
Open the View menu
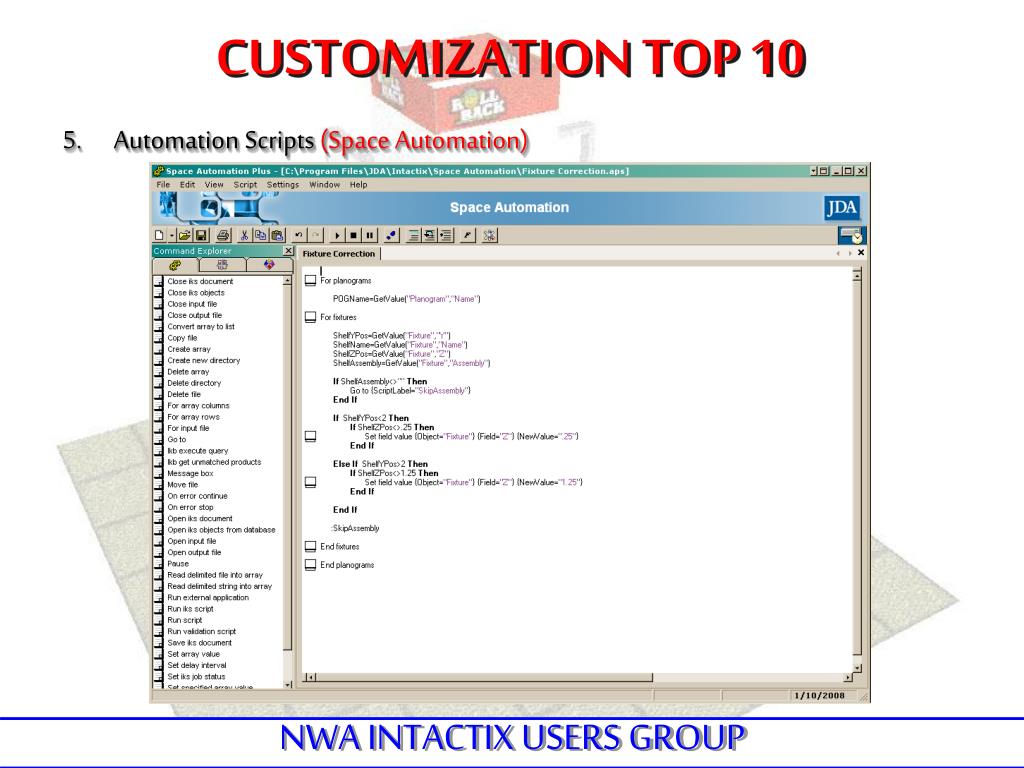[x=214, y=185]
